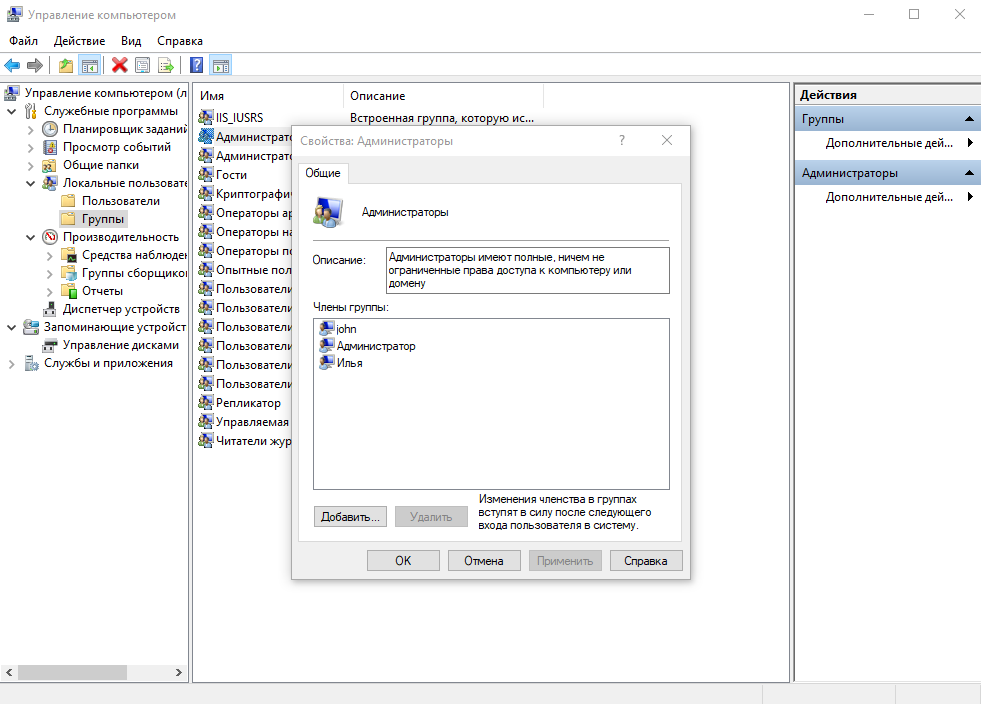Select the Репликатор group icon
This screenshot has height=704, width=981.
pyautogui.click(x=206, y=402)
